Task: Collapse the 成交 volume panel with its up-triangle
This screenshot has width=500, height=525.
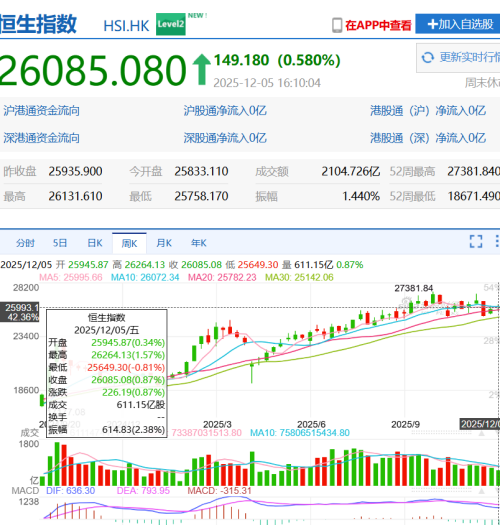Action: pyautogui.click(x=482, y=434)
